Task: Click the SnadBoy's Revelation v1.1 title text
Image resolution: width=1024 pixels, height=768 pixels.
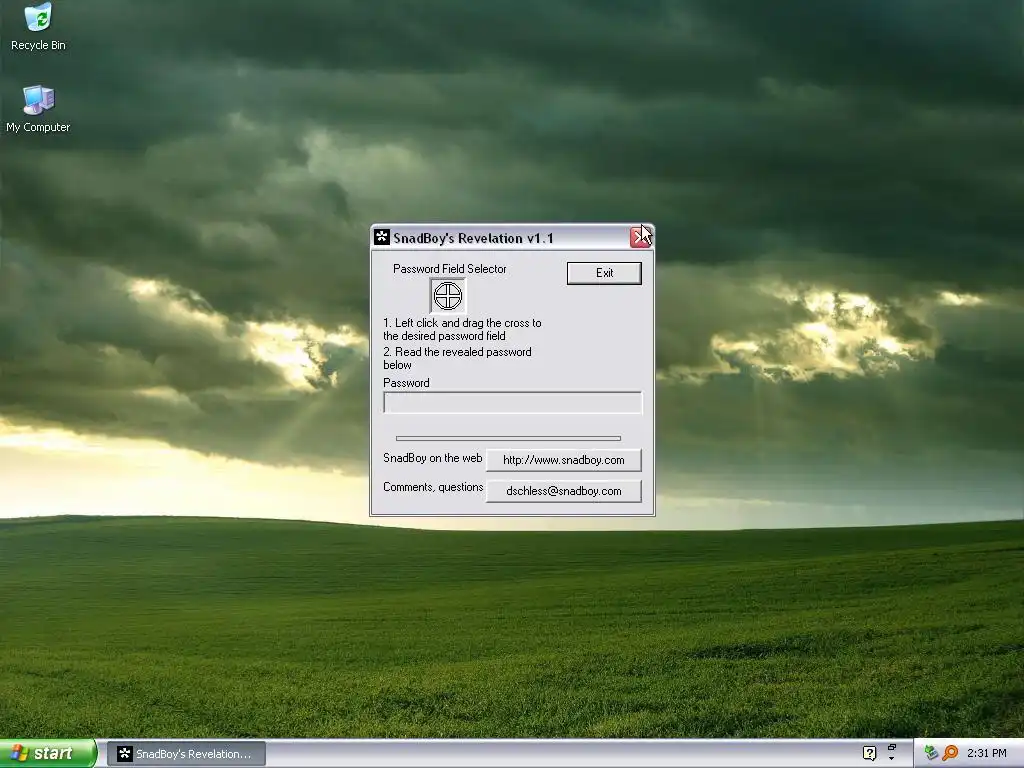Action: pos(473,238)
